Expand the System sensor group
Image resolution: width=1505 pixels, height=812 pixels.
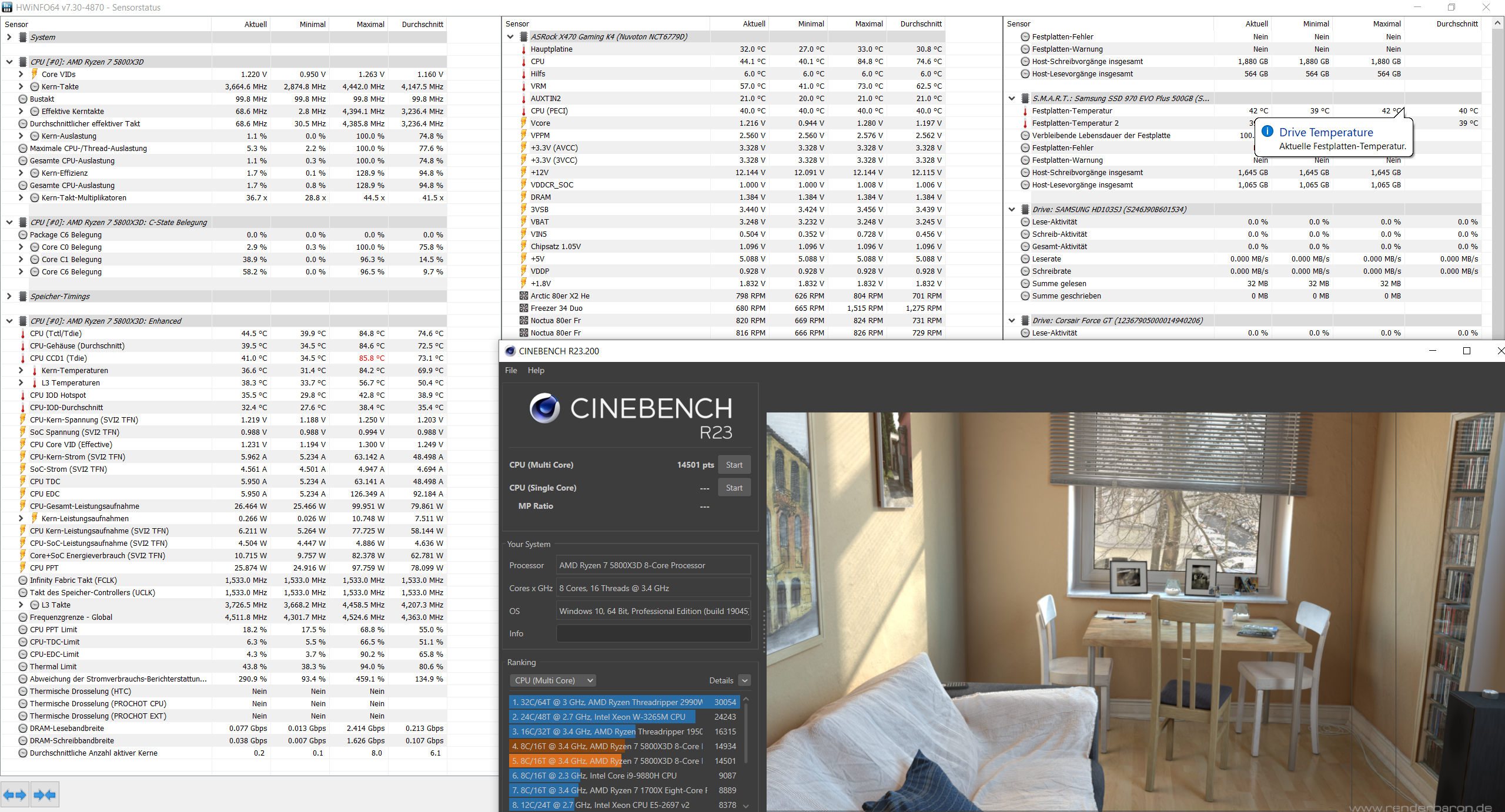[9, 37]
